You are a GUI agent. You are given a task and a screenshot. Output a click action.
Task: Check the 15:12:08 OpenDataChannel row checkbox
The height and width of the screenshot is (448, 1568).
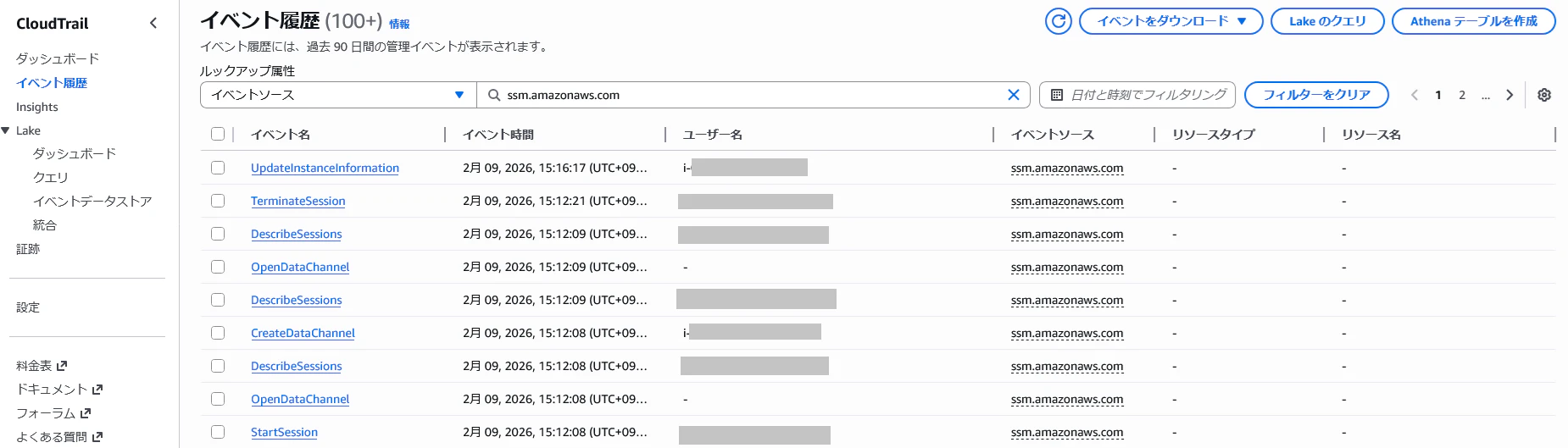pos(218,399)
